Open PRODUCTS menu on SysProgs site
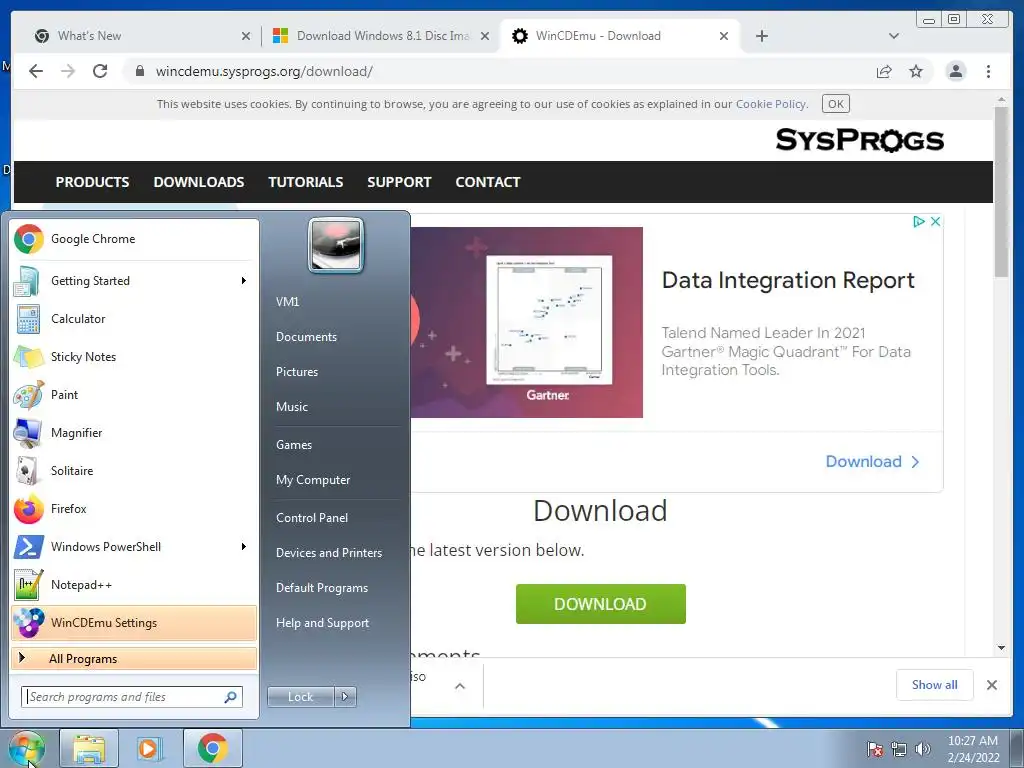 click(x=92, y=182)
